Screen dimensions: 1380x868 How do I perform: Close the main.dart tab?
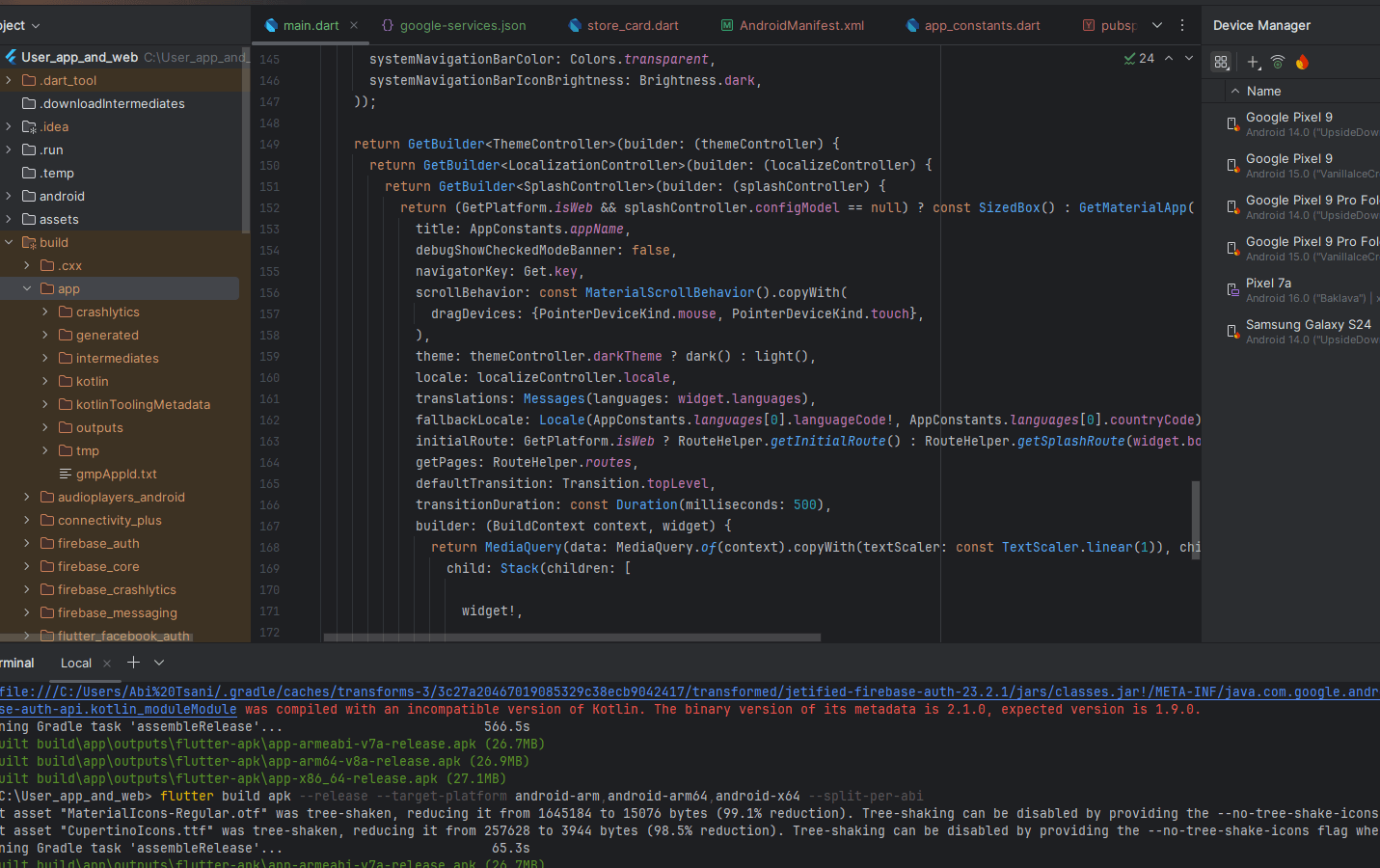pyautogui.click(x=354, y=25)
